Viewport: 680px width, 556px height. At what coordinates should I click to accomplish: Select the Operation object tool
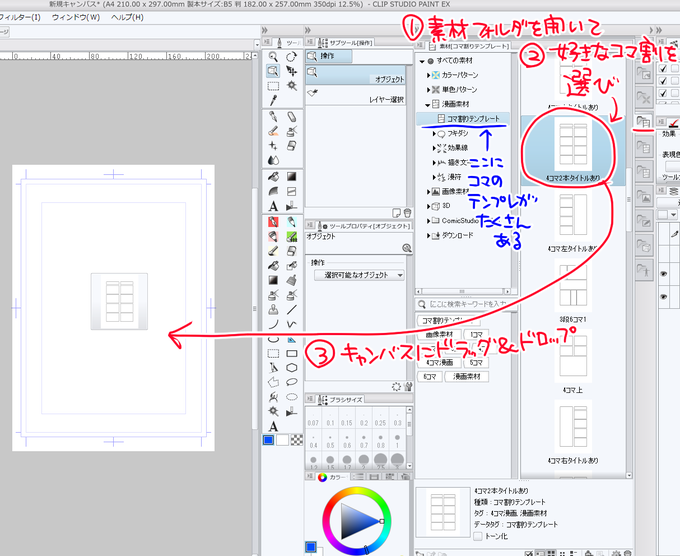click(x=273, y=71)
